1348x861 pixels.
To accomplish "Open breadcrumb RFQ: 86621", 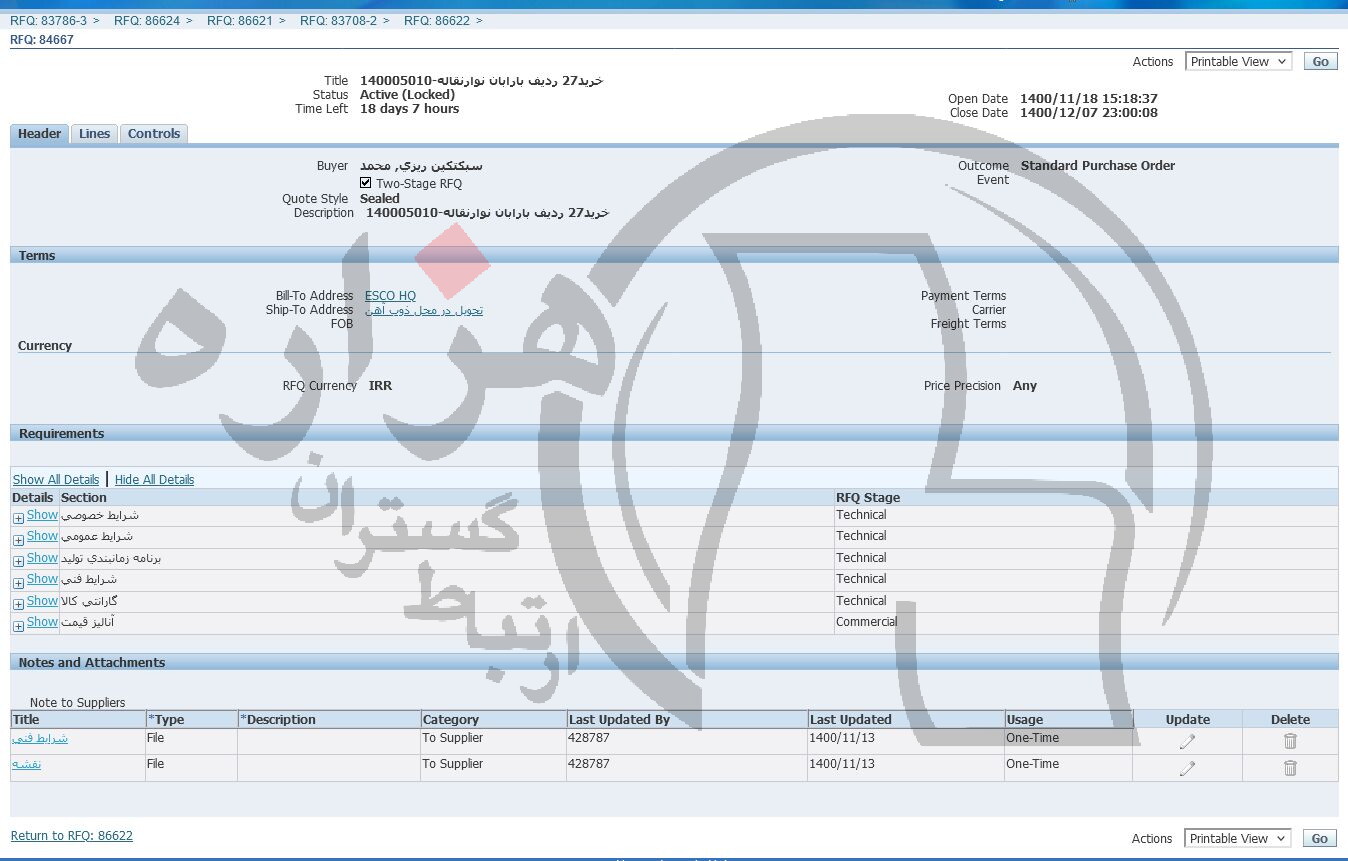I will pos(240,20).
